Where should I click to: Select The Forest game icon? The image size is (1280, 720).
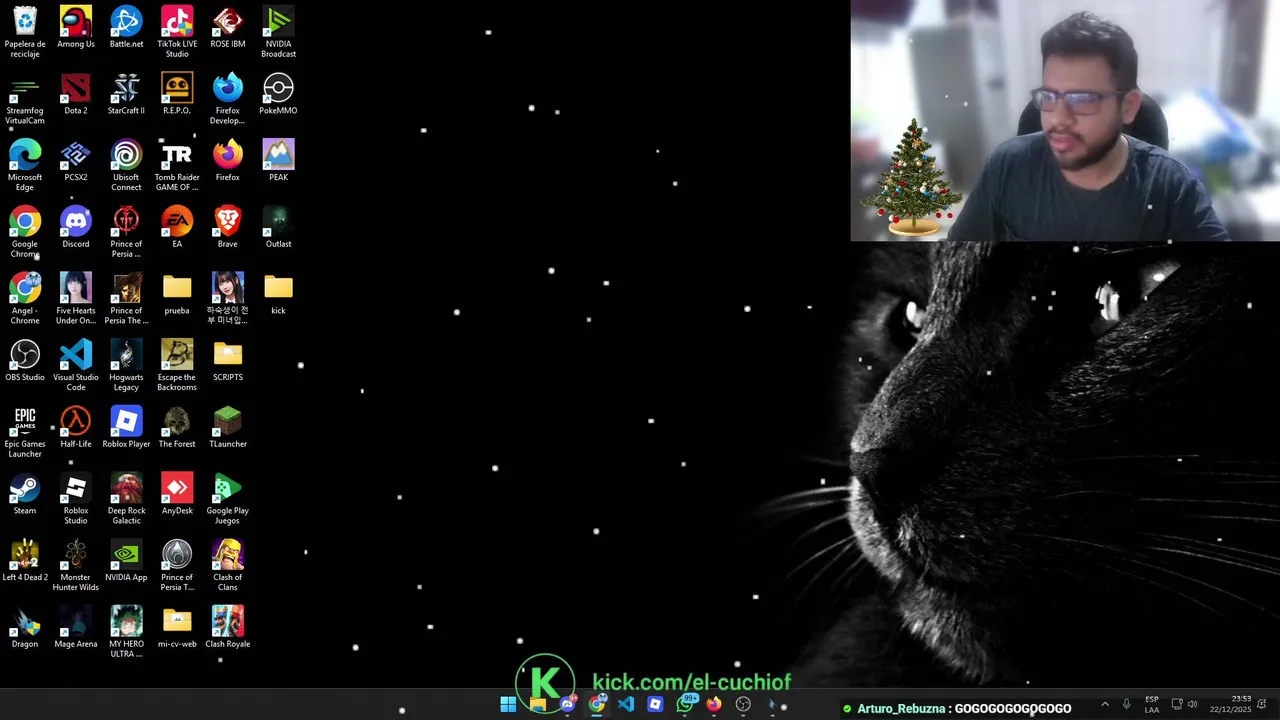[177, 428]
